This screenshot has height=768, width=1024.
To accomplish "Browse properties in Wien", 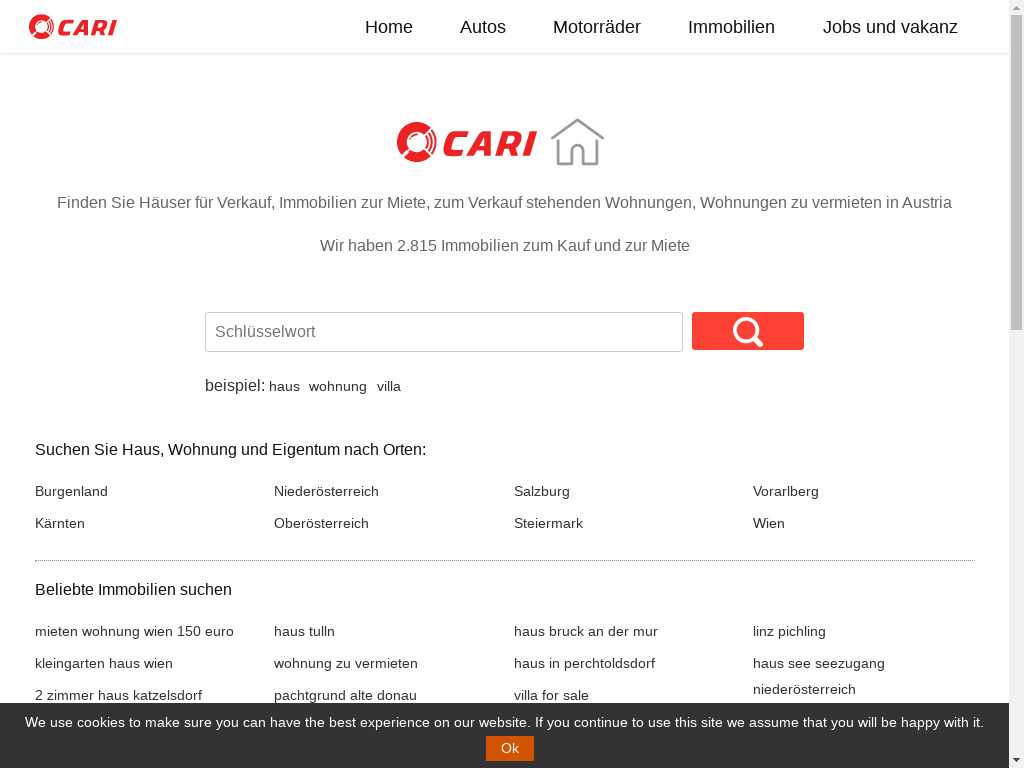I will [x=769, y=523].
